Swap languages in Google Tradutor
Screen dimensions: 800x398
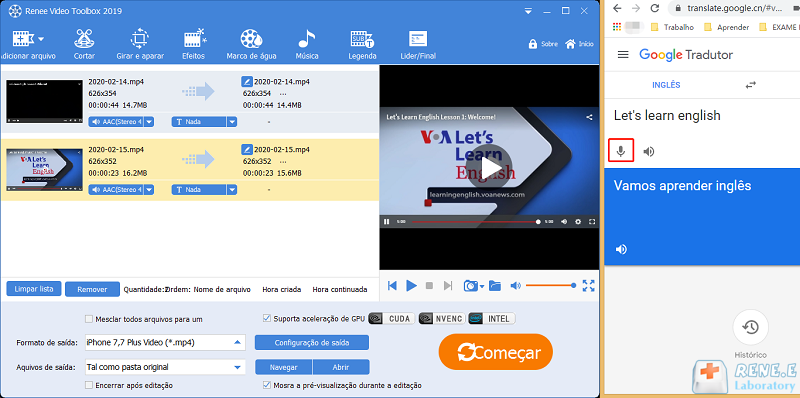(x=750, y=85)
